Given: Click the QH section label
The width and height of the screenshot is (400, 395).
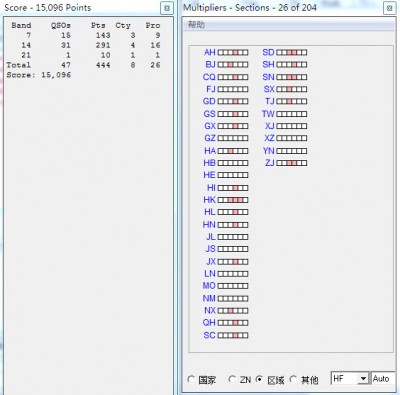Looking at the screenshot, I should coord(209,323).
